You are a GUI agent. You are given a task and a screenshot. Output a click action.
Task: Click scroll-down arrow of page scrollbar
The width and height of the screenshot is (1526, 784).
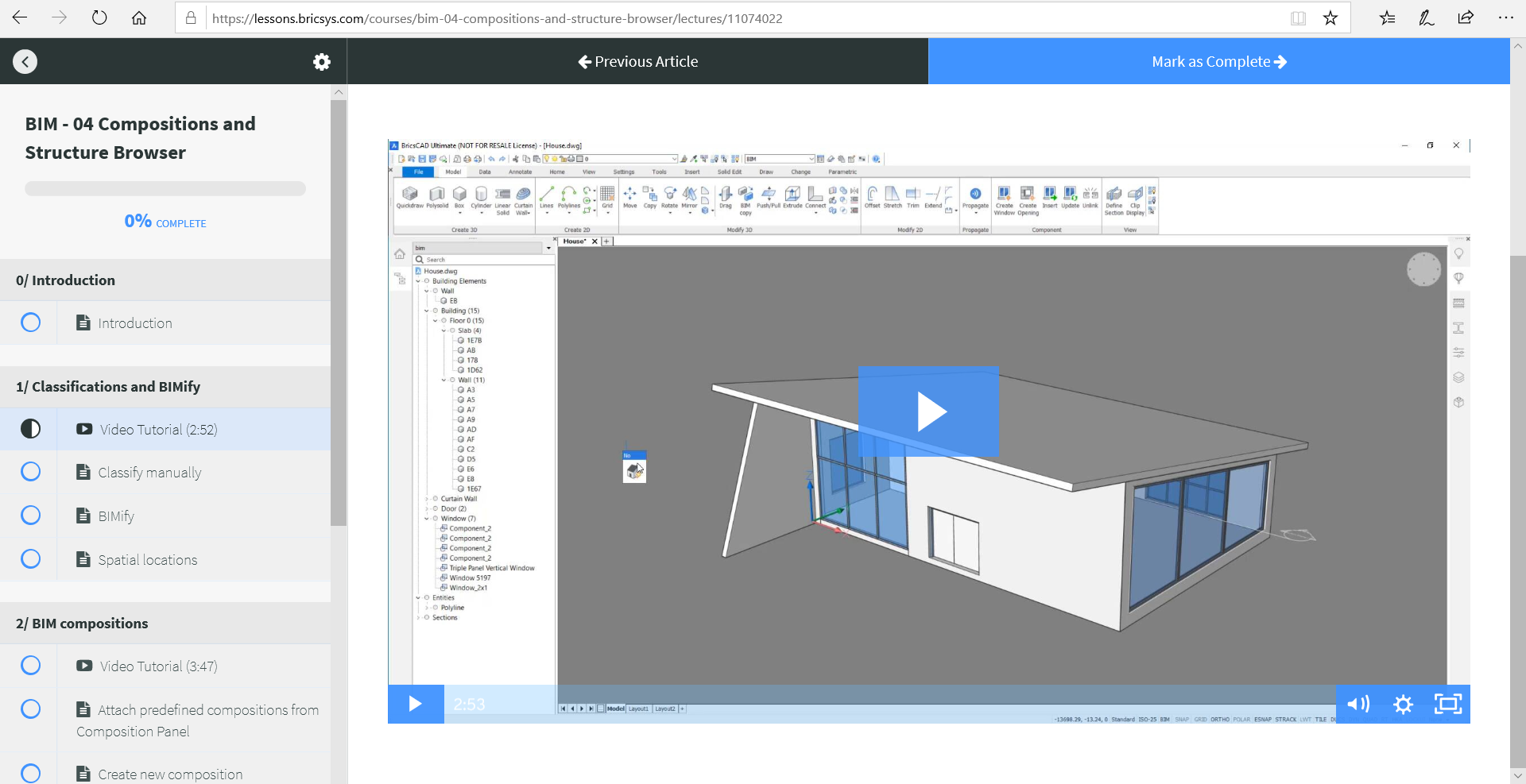1518,775
